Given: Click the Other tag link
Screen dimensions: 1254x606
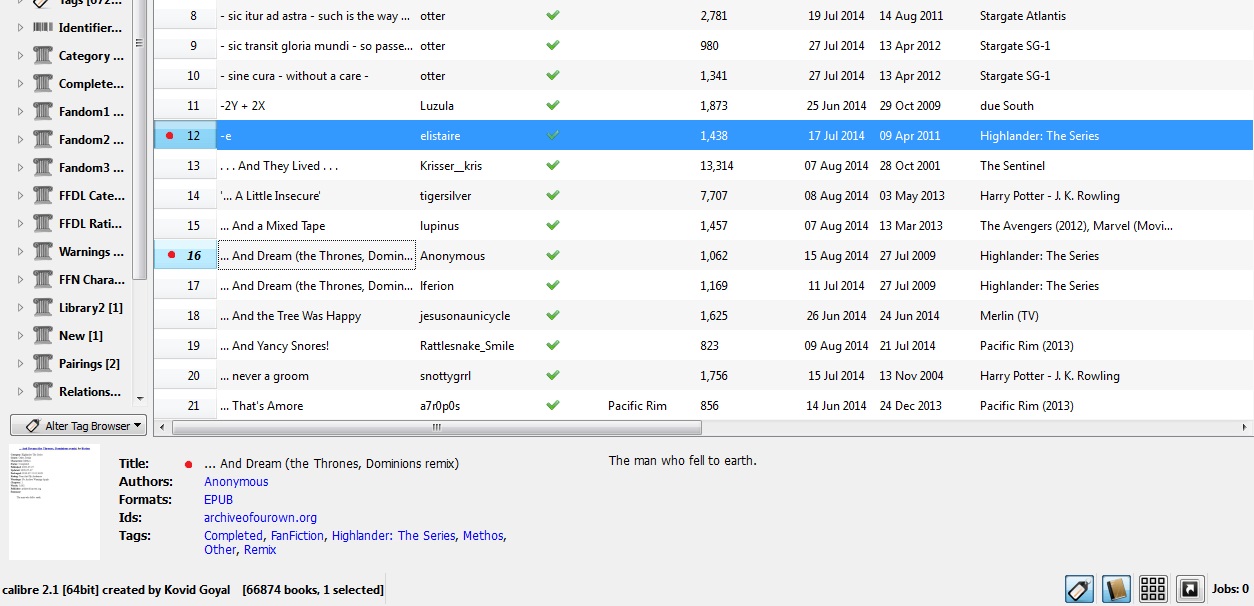Looking at the screenshot, I should click(x=220, y=550).
